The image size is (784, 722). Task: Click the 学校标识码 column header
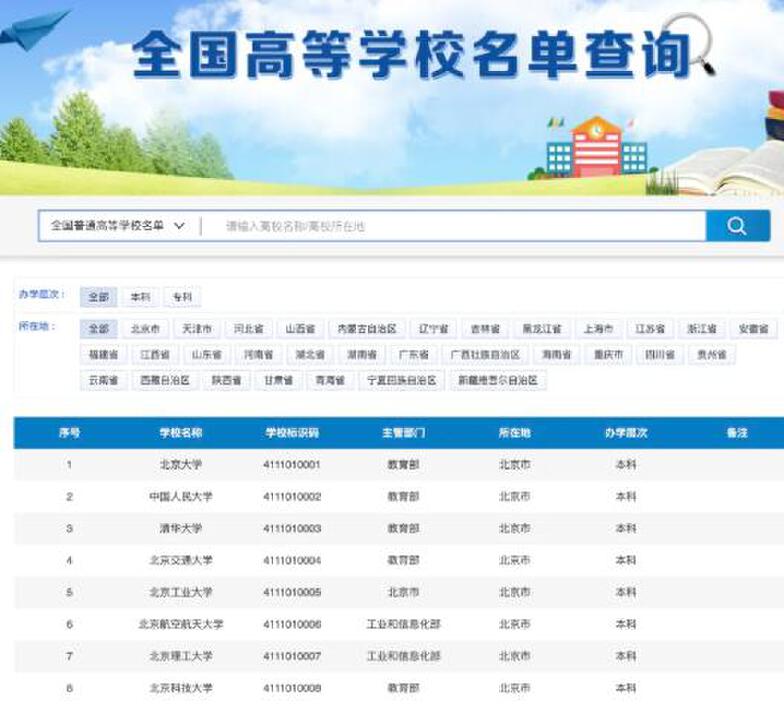tap(292, 433)
